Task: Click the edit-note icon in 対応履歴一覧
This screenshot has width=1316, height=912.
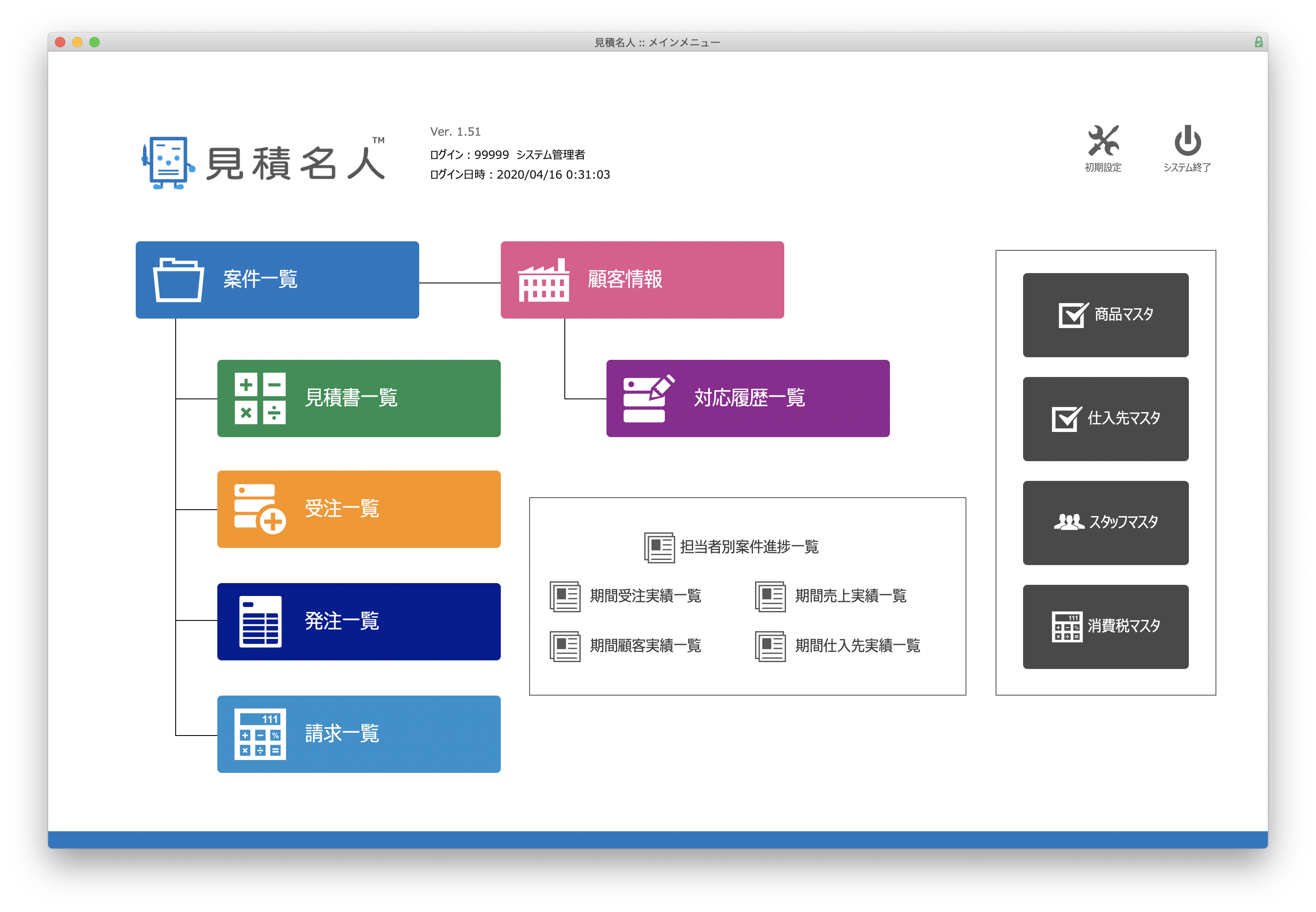Action: (649, 398)
